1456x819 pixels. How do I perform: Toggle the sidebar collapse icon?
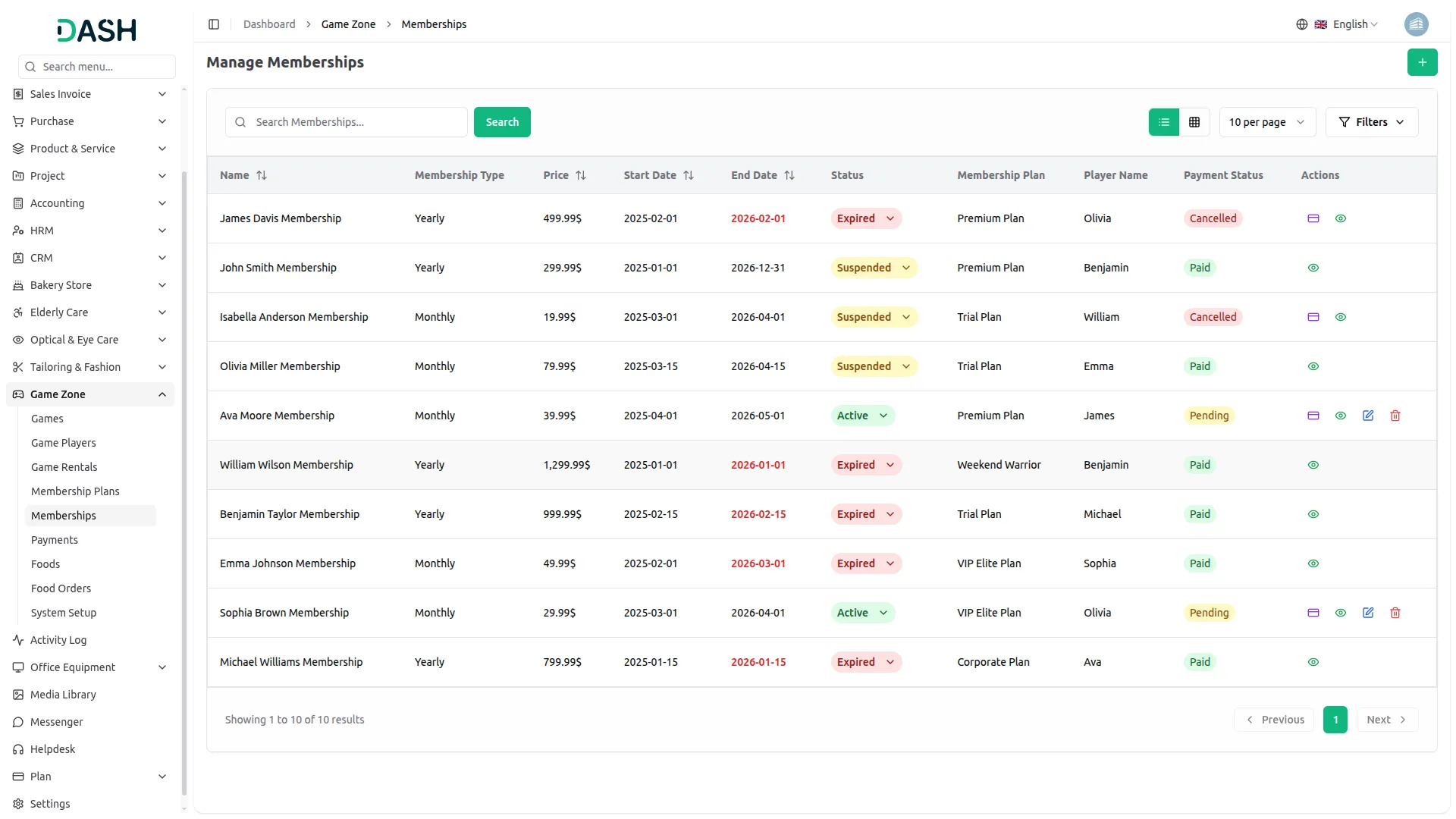(214, 24)
